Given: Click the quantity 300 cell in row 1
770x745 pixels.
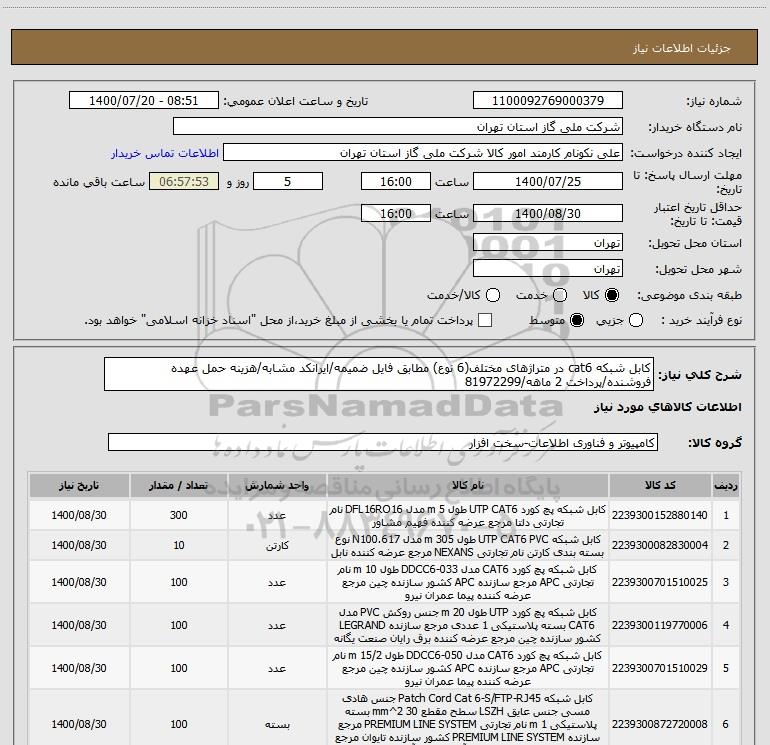Looking at the screenshot, I should click(179, 515).
